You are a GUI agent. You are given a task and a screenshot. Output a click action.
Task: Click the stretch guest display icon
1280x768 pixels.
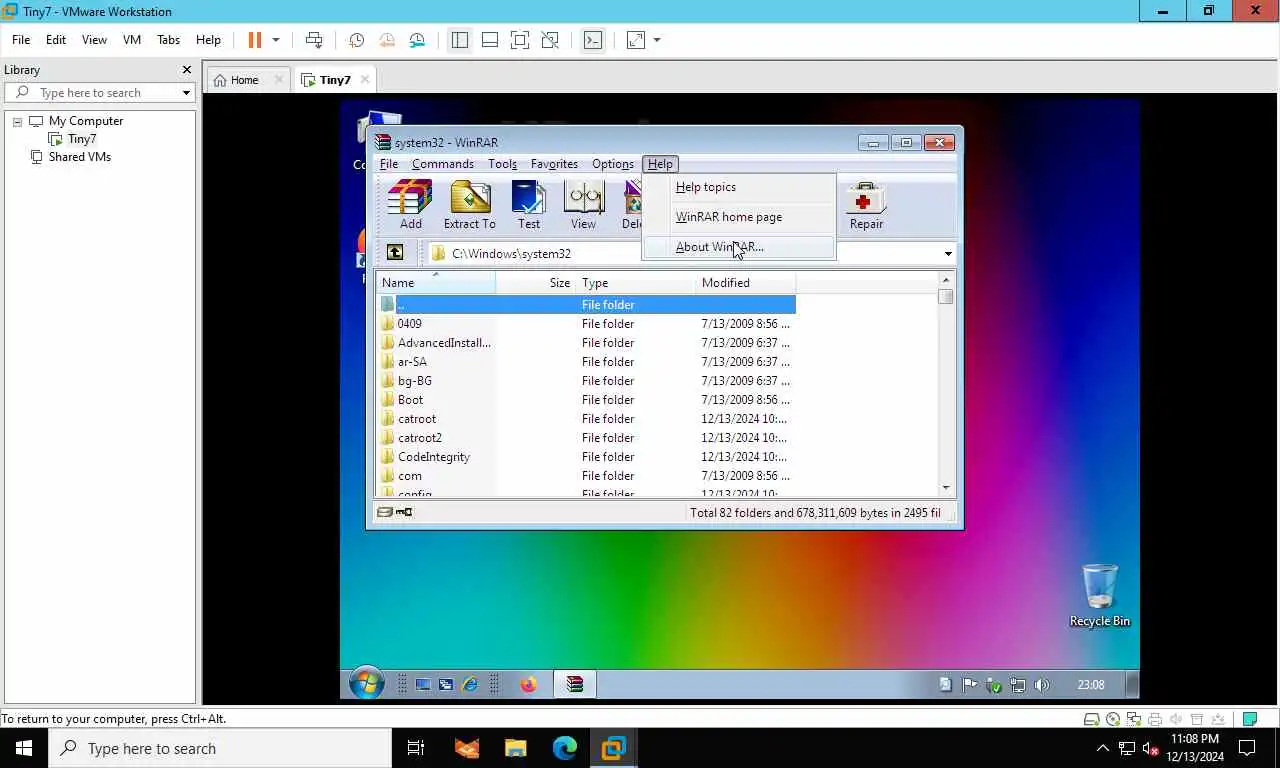(636, 40)
